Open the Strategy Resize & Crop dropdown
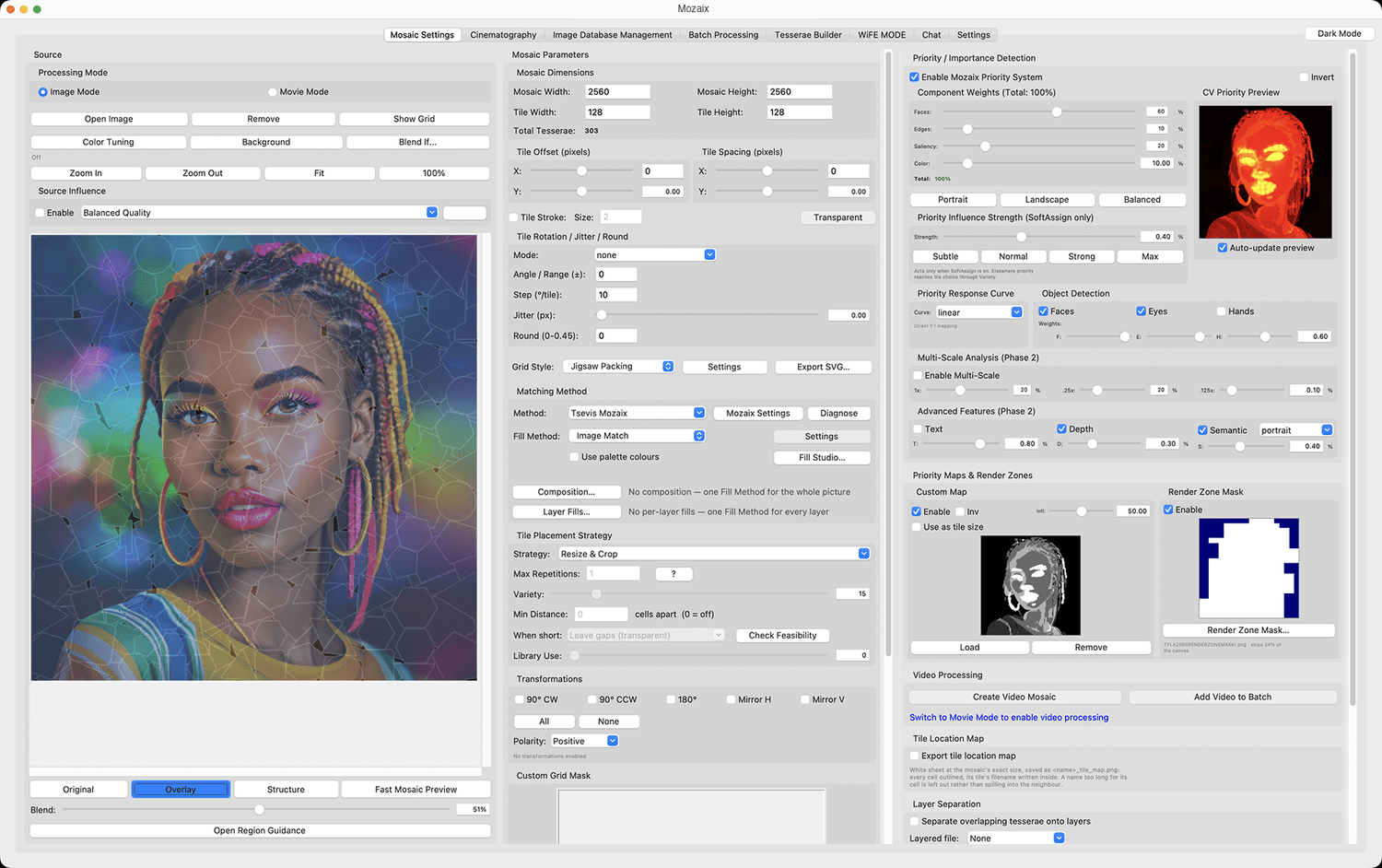Image resolution: width=1382 pixels, height=868 pixels. (x=714, y=554)
